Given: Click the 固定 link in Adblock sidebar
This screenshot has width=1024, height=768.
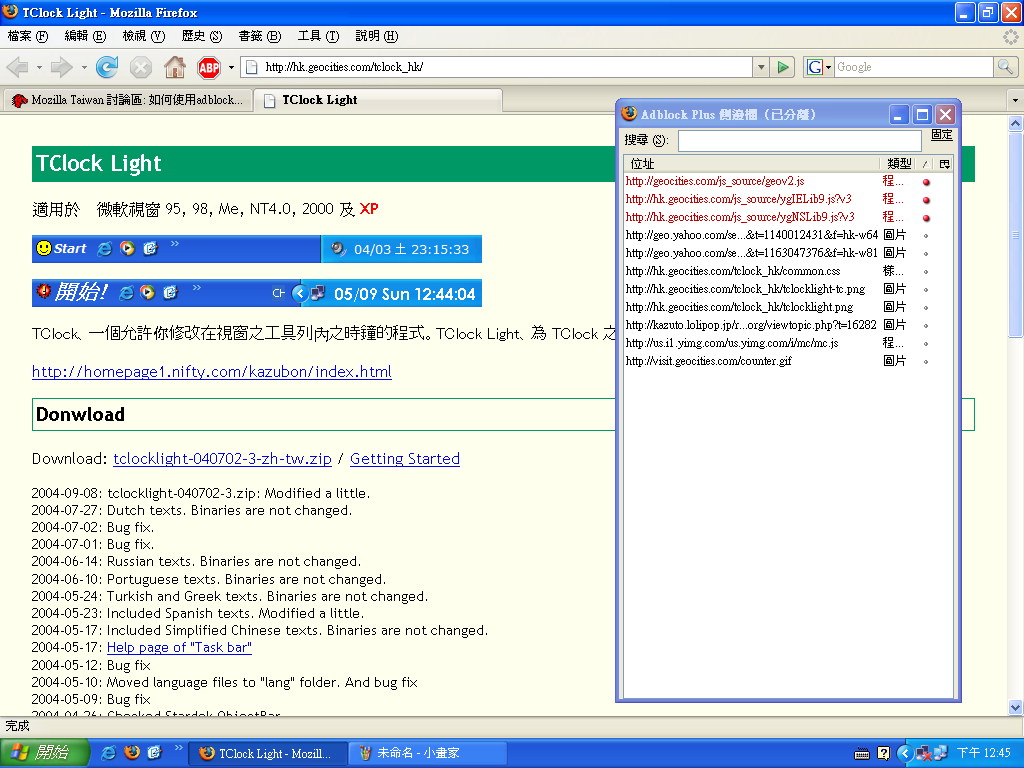Looking at the screenshot, I should click(941, 135).
